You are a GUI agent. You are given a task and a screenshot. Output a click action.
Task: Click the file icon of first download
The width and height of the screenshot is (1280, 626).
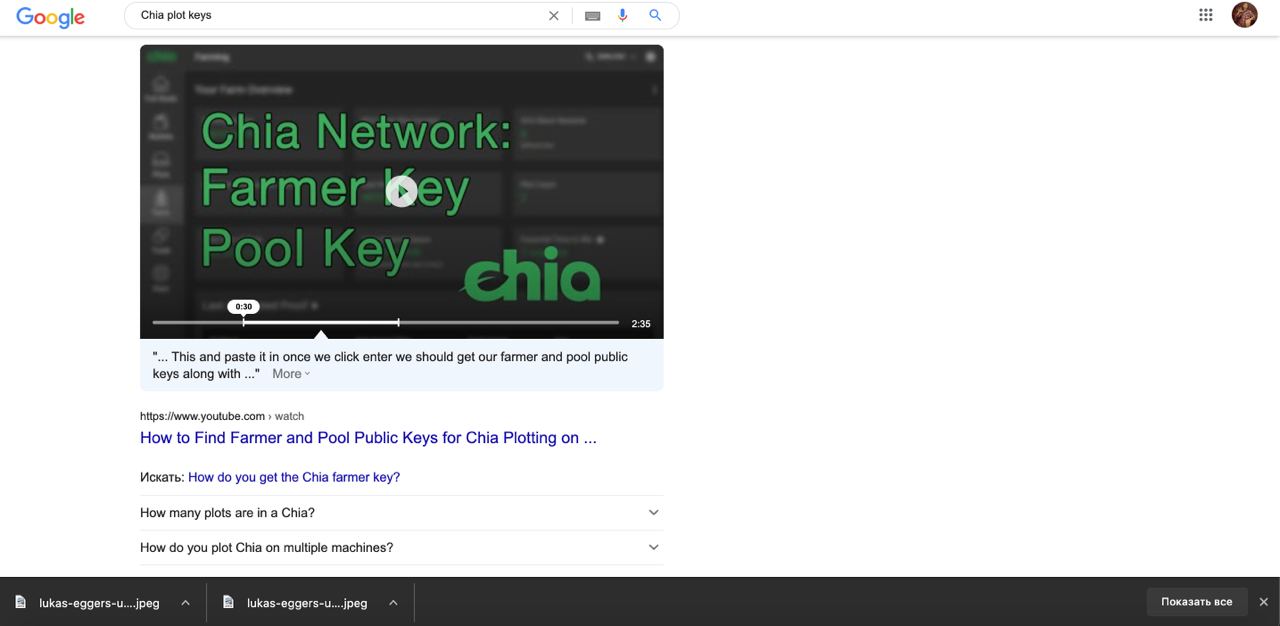click(x=20, y=602)
